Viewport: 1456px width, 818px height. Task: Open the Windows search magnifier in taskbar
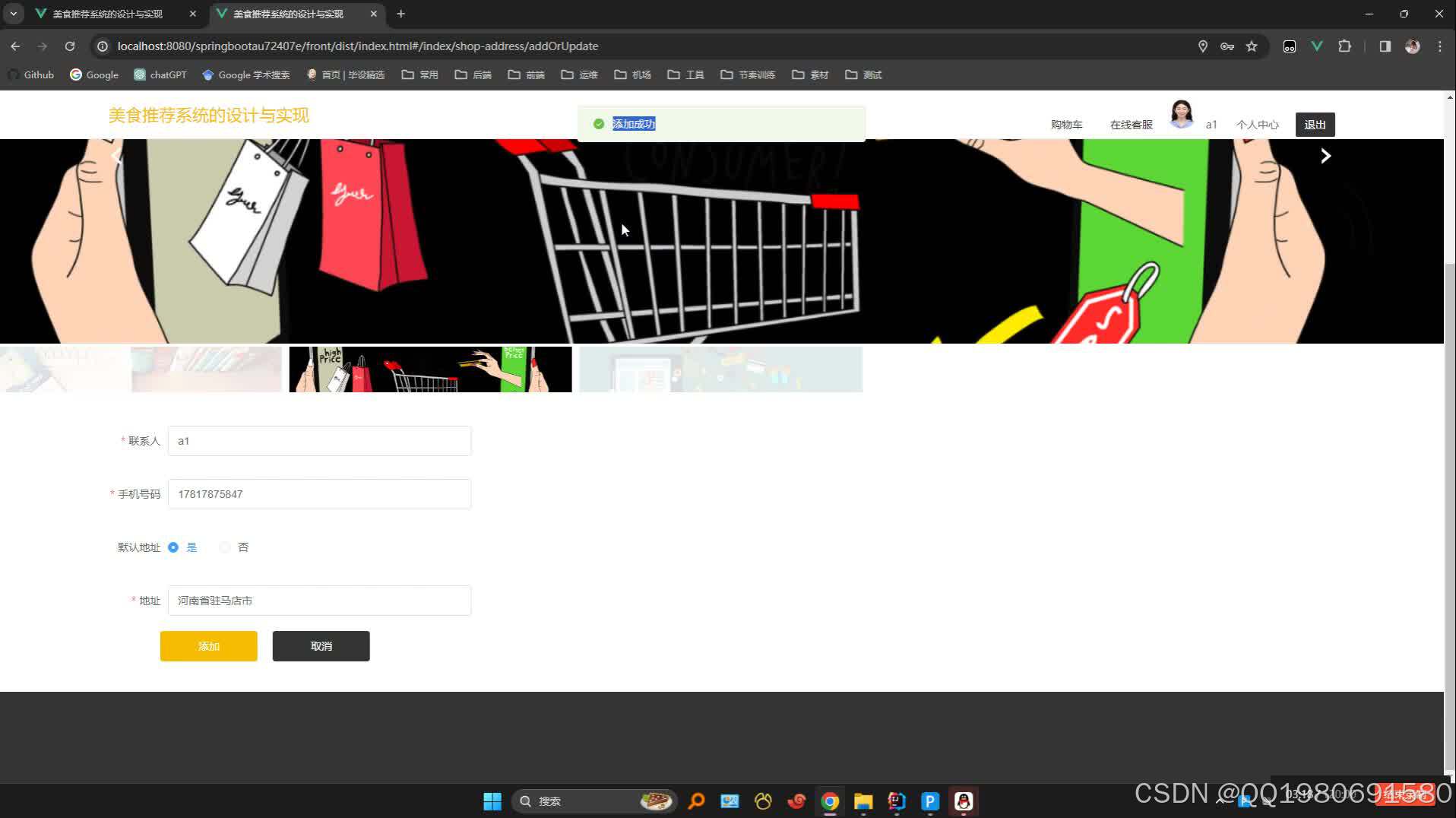coord(696,801)
